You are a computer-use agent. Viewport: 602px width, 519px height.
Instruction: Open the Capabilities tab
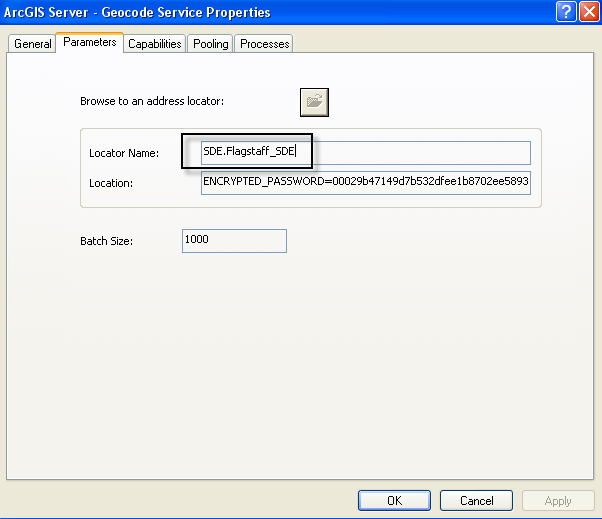click(155, 44)
